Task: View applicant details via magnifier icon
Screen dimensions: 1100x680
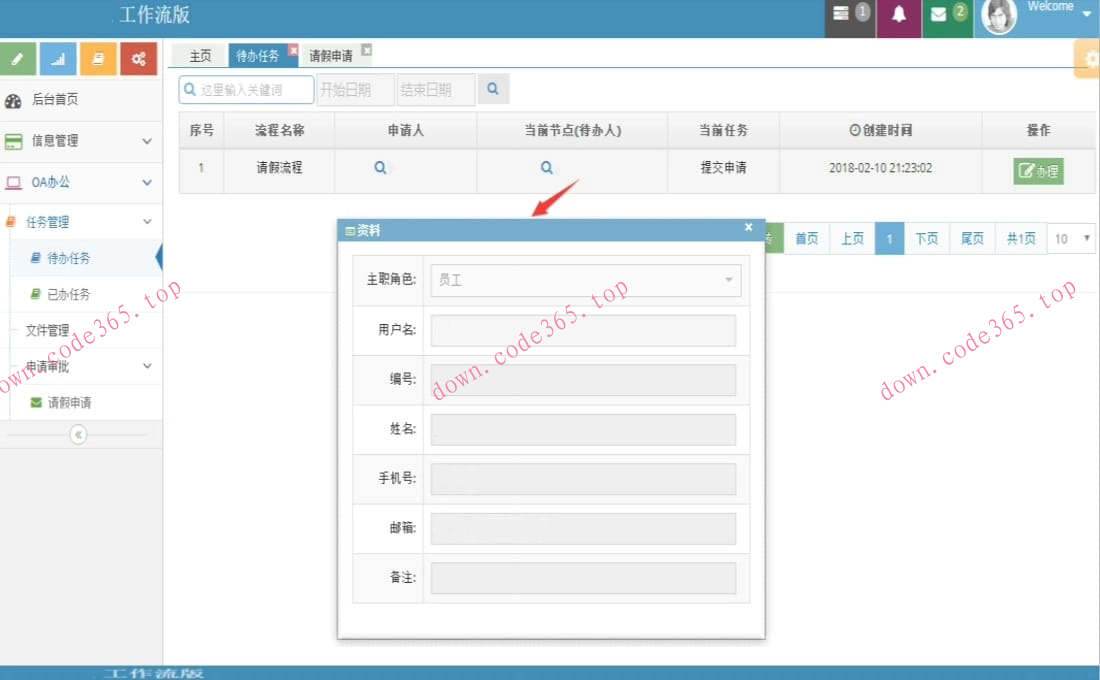Action: point(380,168)
